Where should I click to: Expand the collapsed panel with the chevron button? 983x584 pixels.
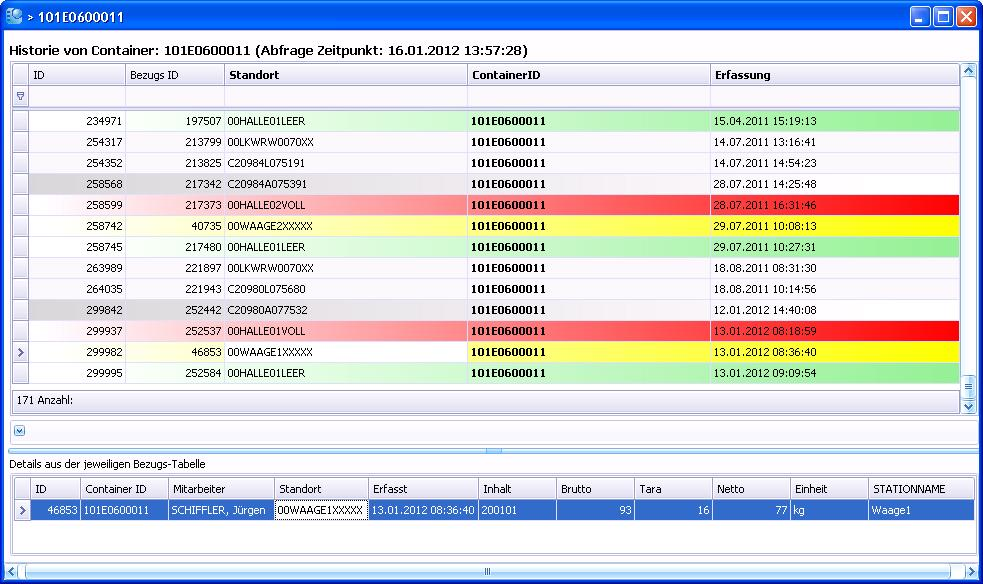pos(19,431)
